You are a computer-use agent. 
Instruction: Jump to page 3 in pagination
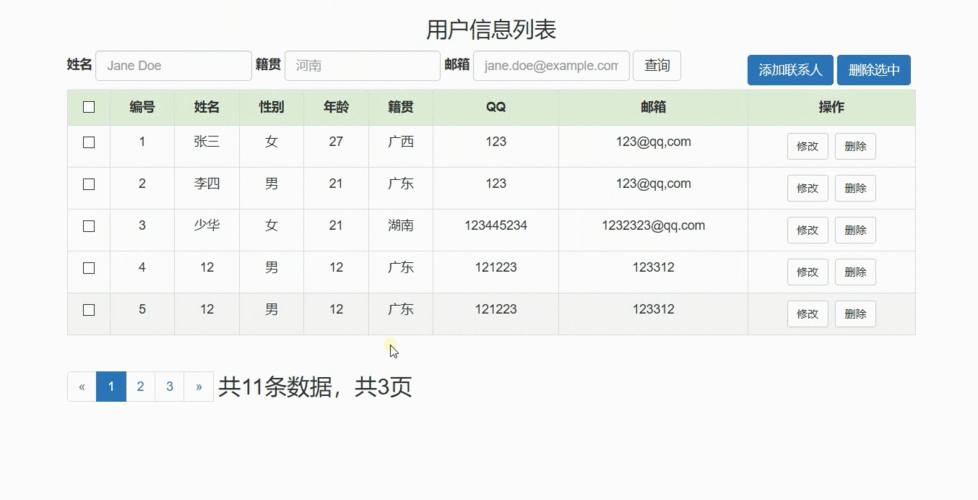(x=170, y=387)
